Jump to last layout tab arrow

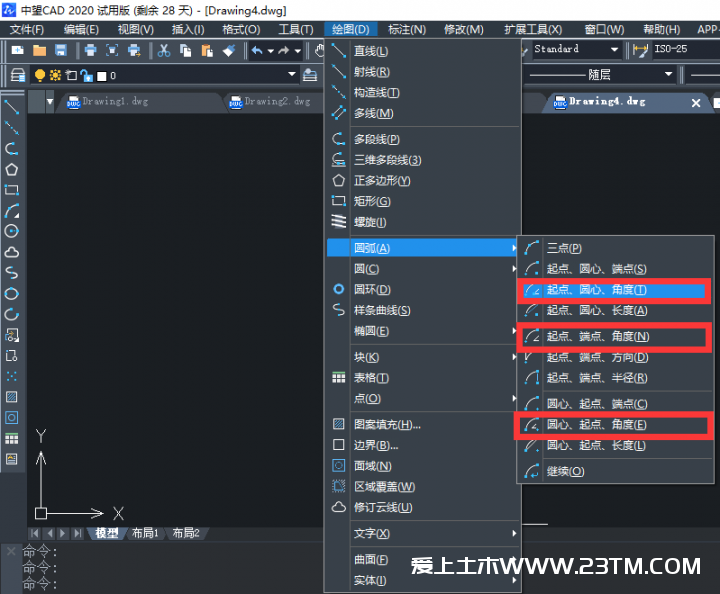click(78, 533)
